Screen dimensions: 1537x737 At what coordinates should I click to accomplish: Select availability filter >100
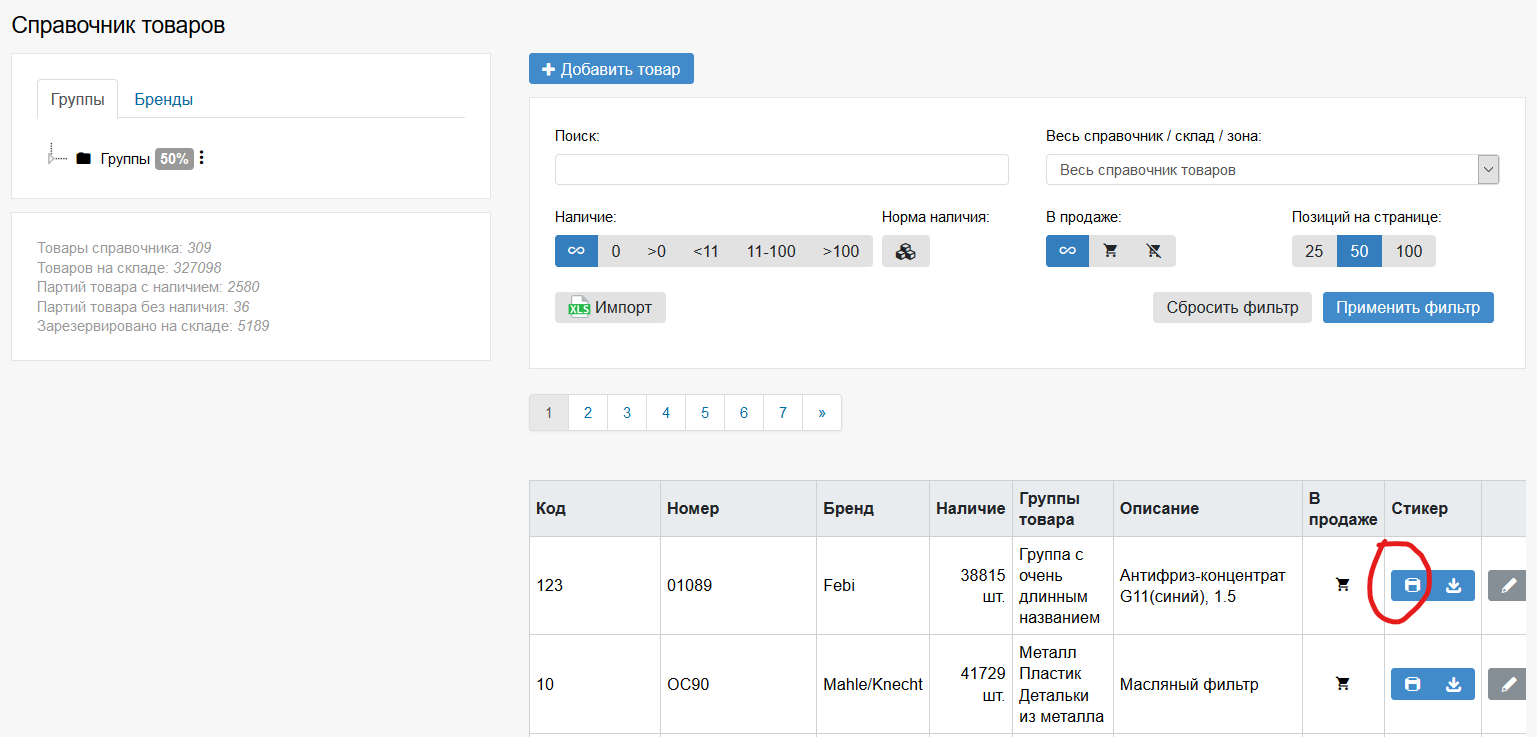click(840, 252)
